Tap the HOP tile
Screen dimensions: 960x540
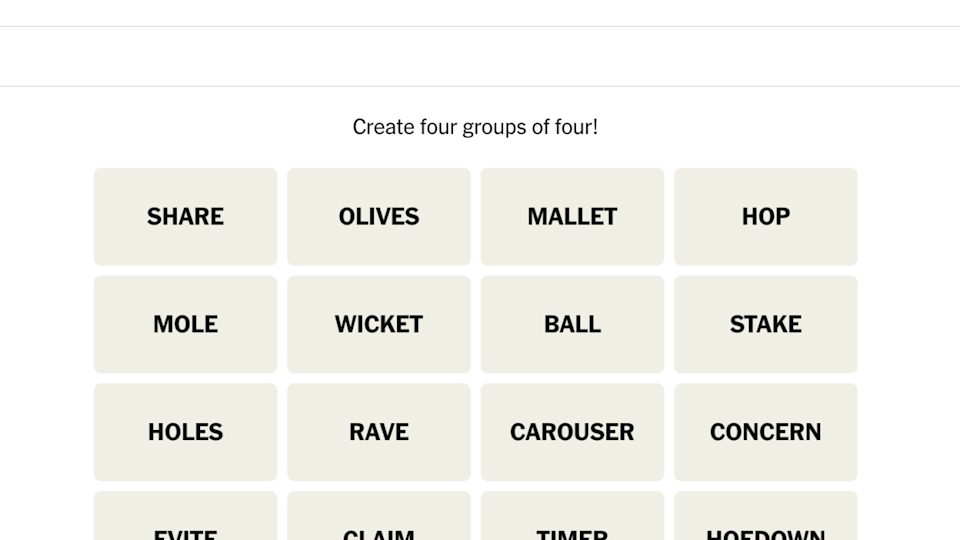766,216
